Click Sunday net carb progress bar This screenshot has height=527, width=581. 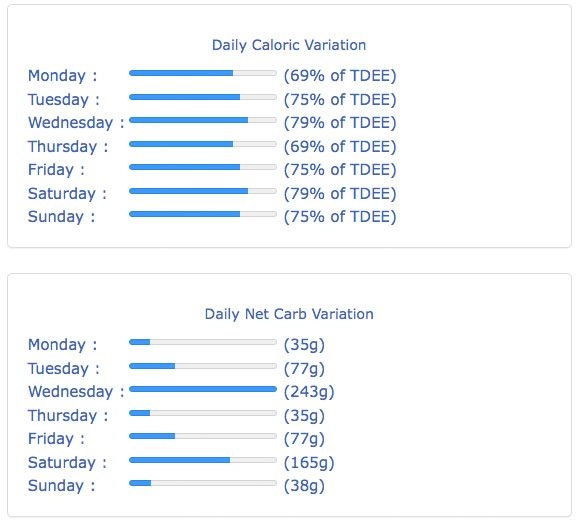[x=203, y=483]
